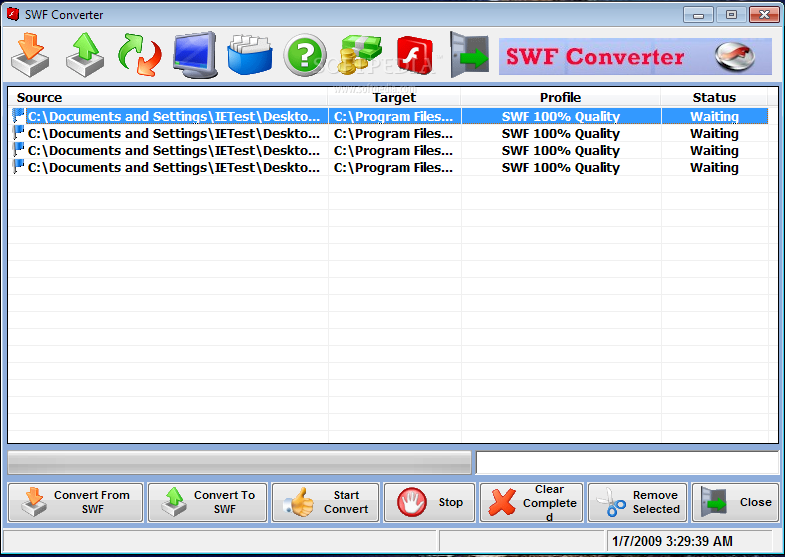Click the Convert To SWF green arrow toolbar icon

tap(85, 55)
